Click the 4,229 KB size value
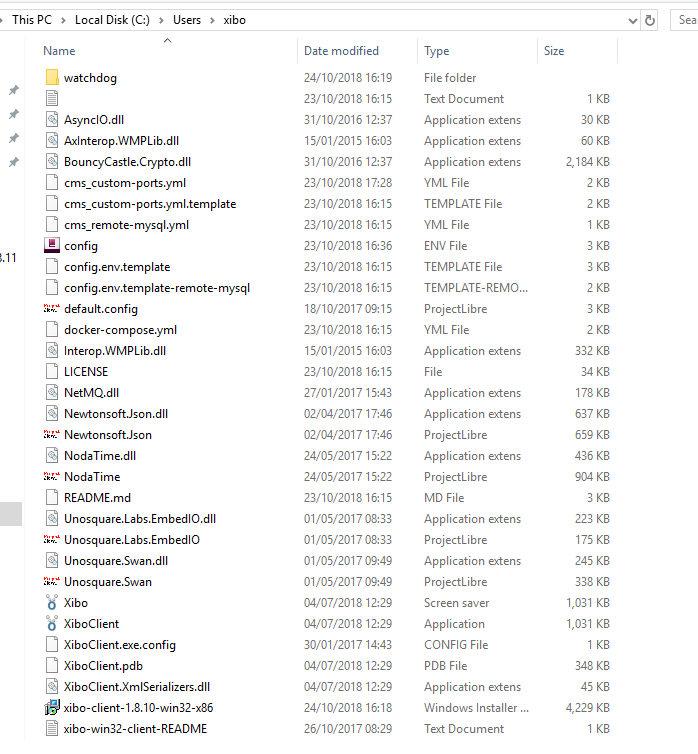This screenshot has width=698, height=754. pos(588,708)
